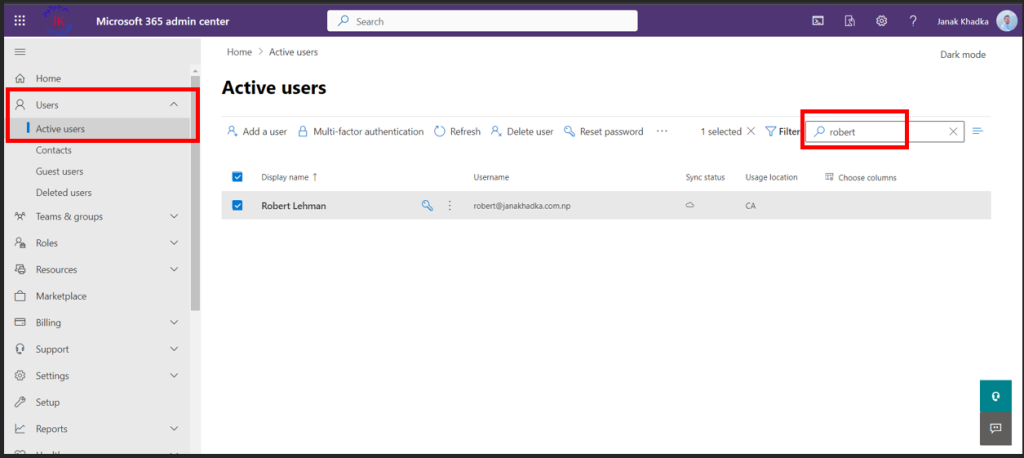1024x458 pixels.
Task: Open Guest users in the sidebar
Action: [x=59, y=171]
